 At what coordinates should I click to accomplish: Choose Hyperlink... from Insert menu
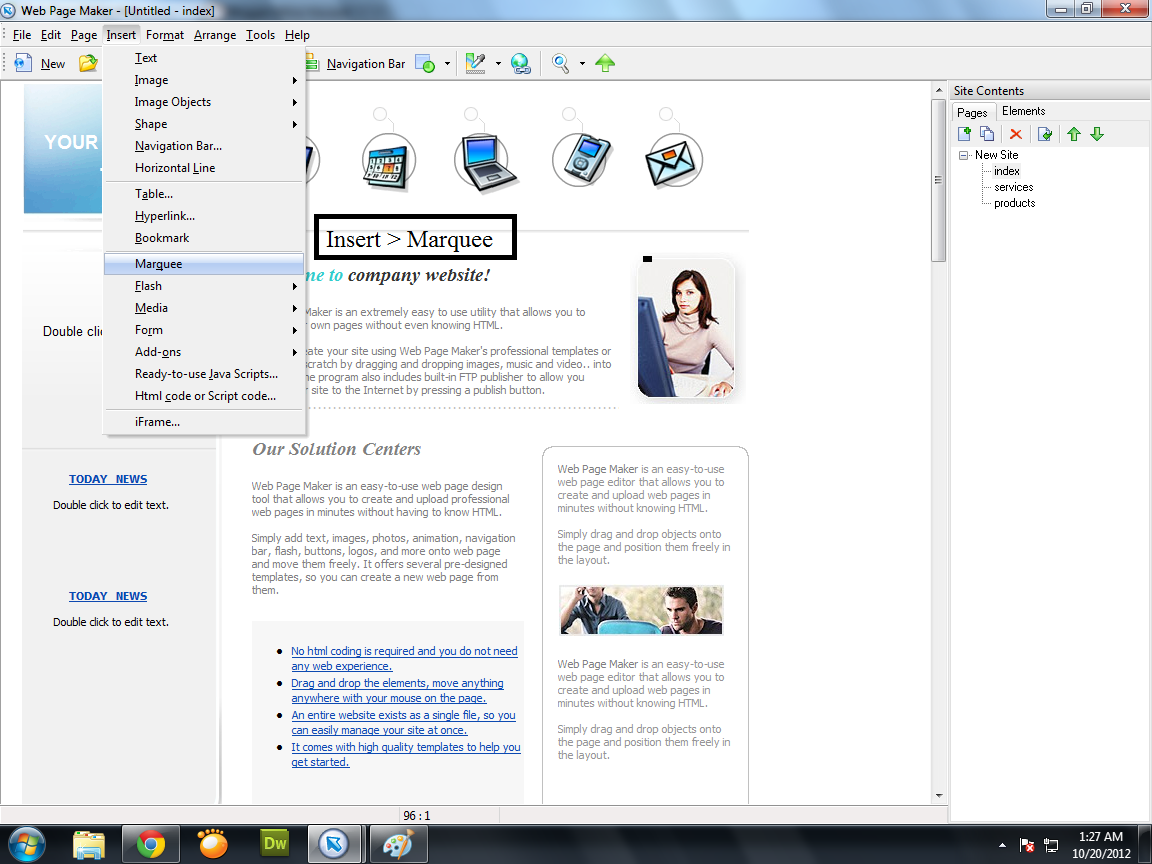click(204, 216)
